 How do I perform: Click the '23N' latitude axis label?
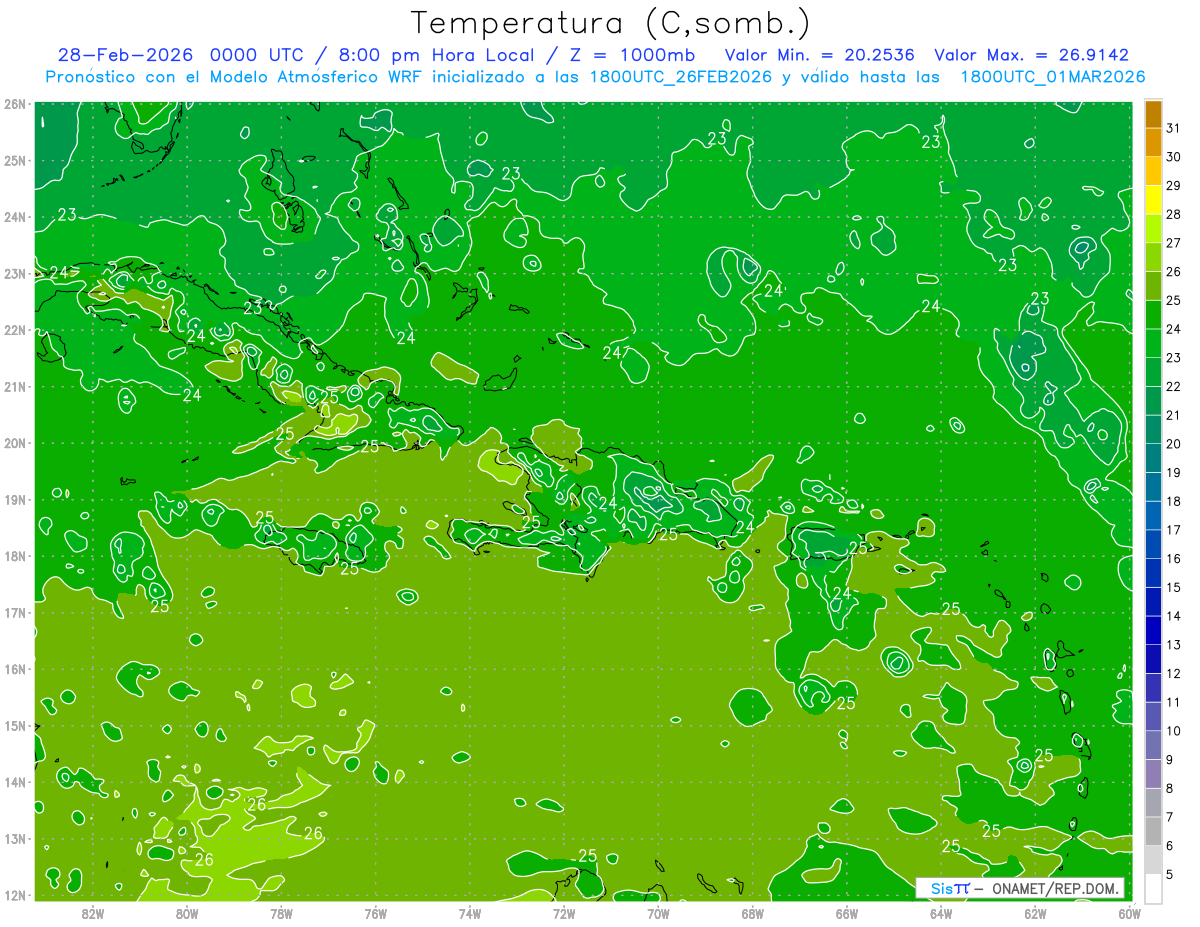[x=15, y=274]
